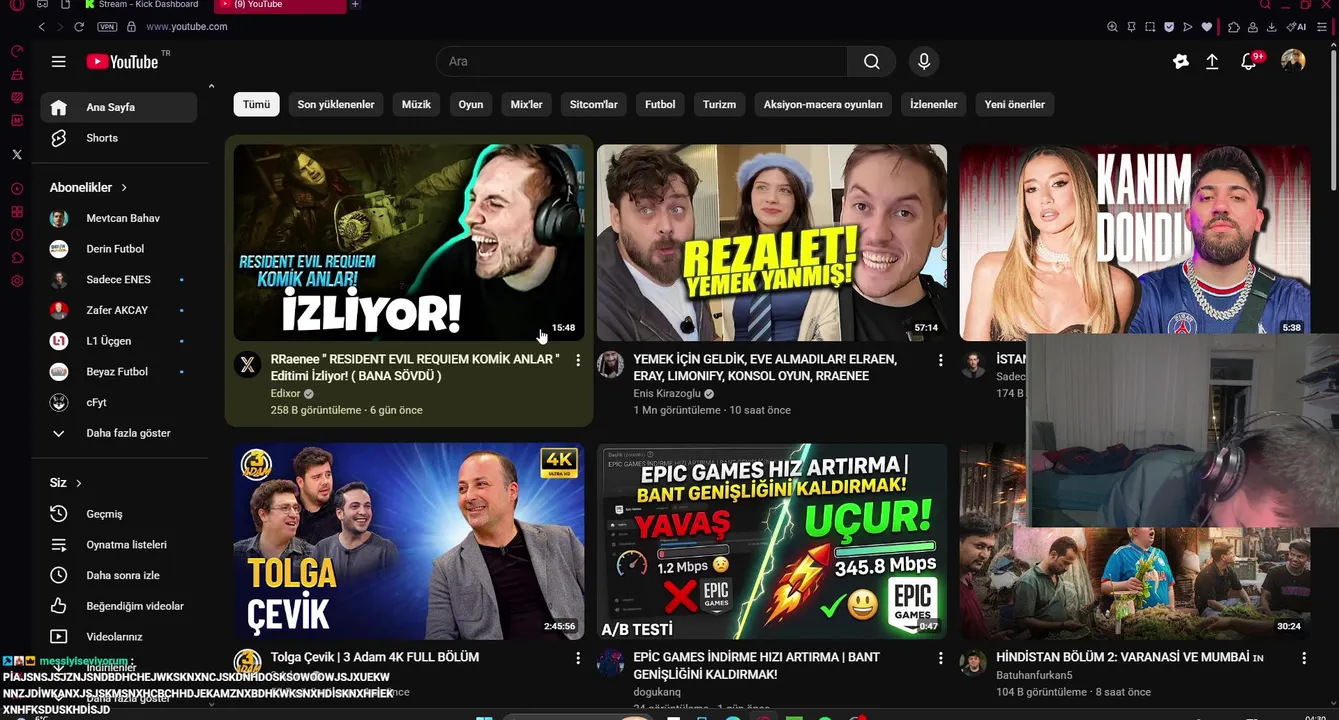
Task: Click the search magnifier button
Action: click(871, 62)
